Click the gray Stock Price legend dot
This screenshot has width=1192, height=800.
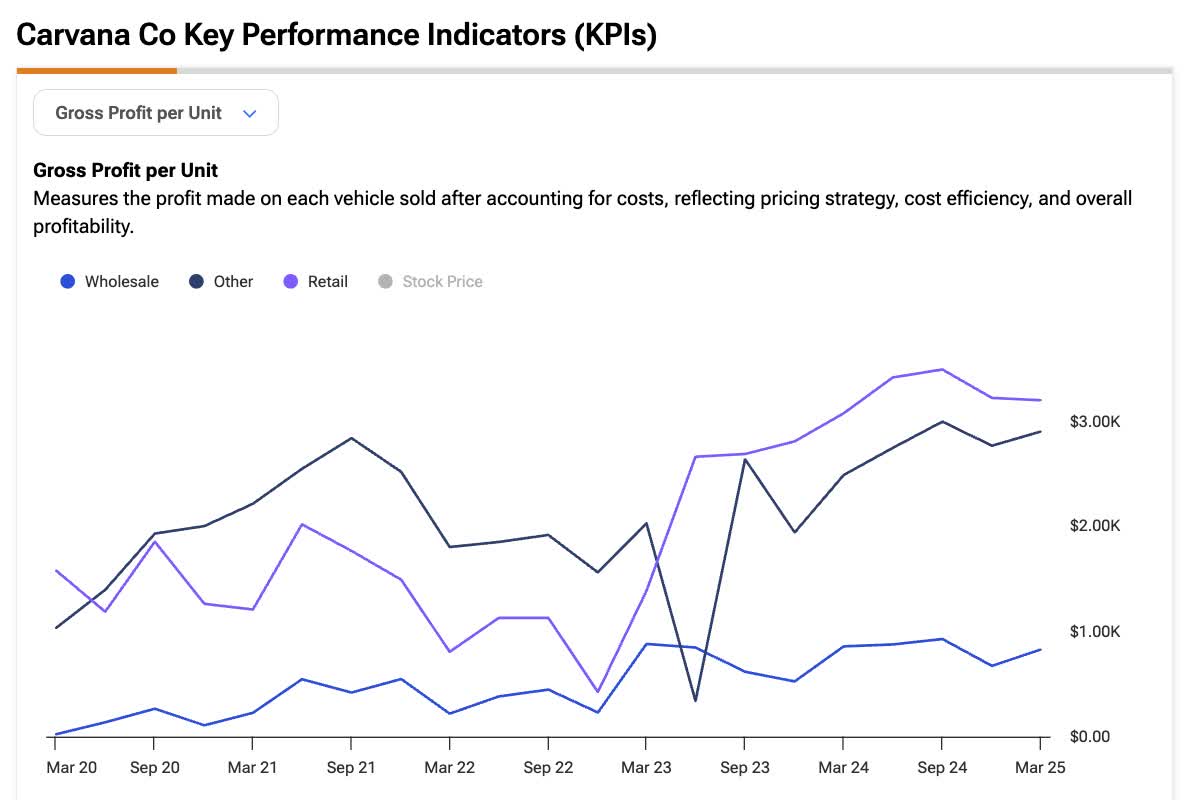click(385, 281)
